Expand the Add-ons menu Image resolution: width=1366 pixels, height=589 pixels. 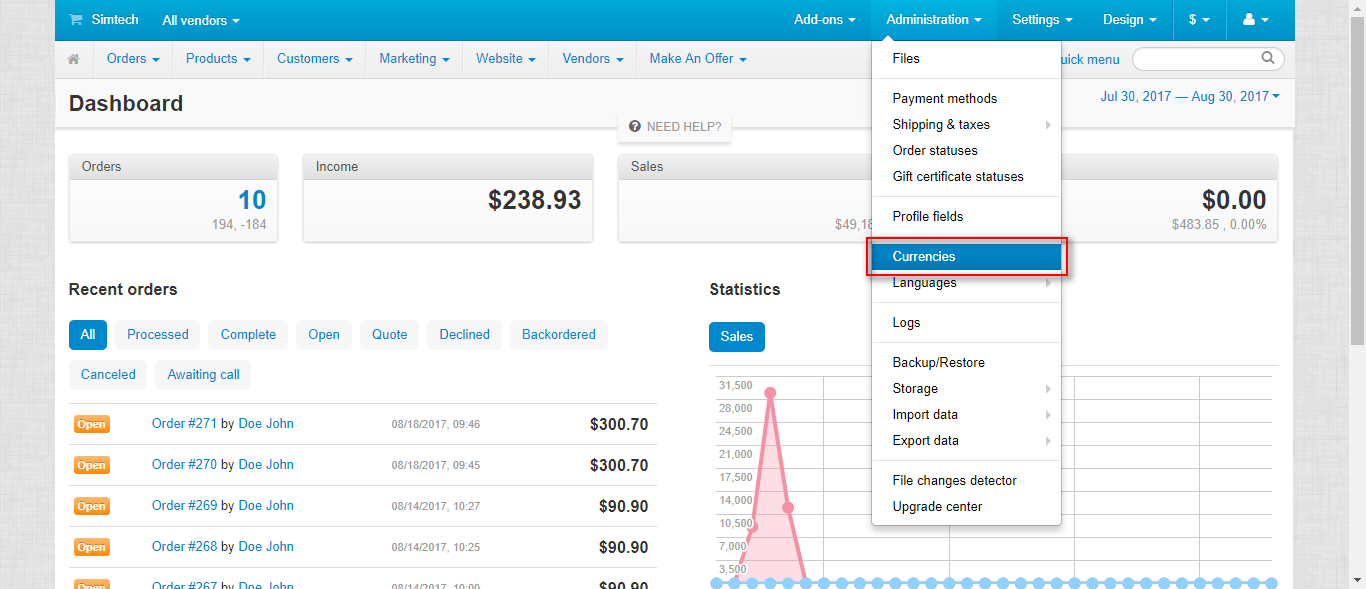pos(825,20)
